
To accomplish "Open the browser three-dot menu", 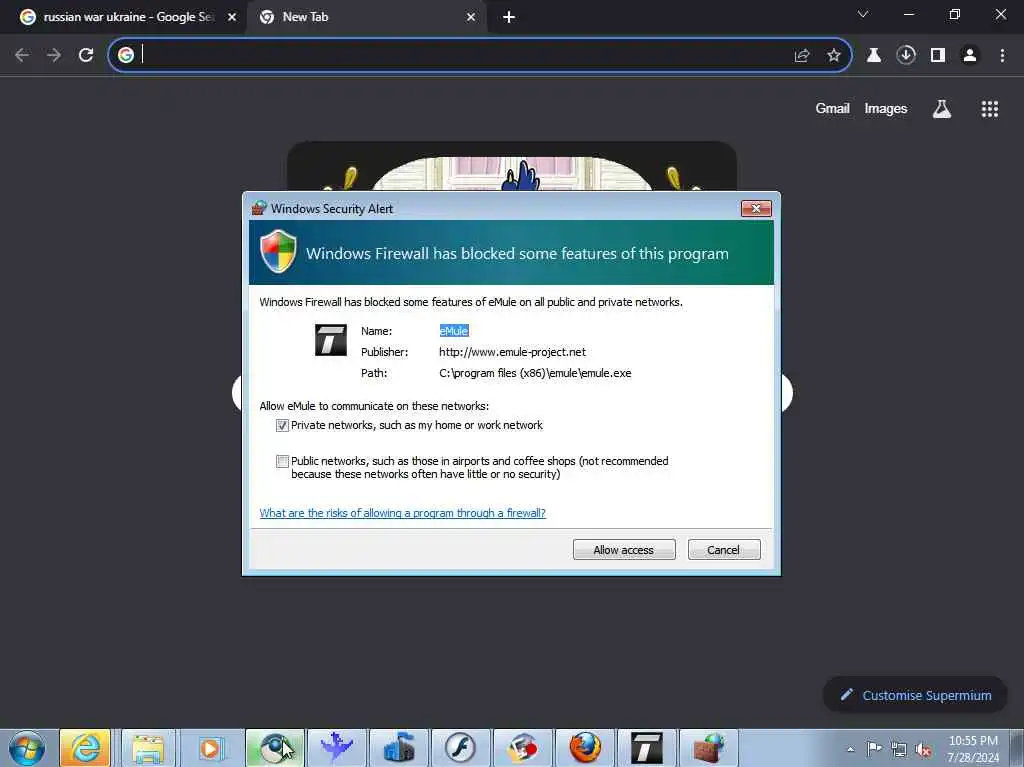I will [x=1002, y=56].
